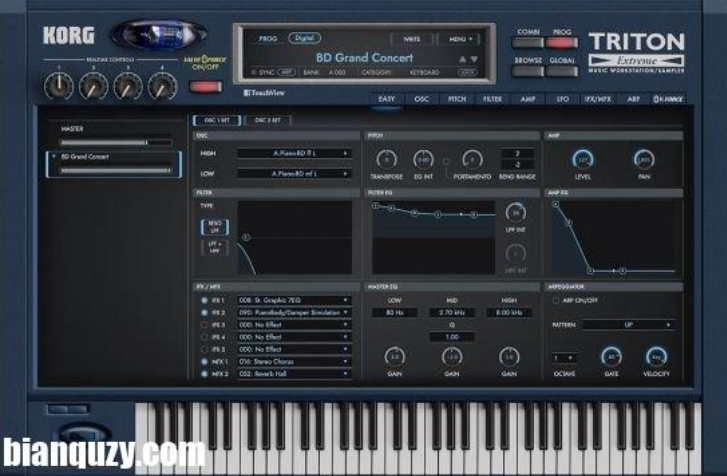Click the Pan knob

[x=643, y=160]
